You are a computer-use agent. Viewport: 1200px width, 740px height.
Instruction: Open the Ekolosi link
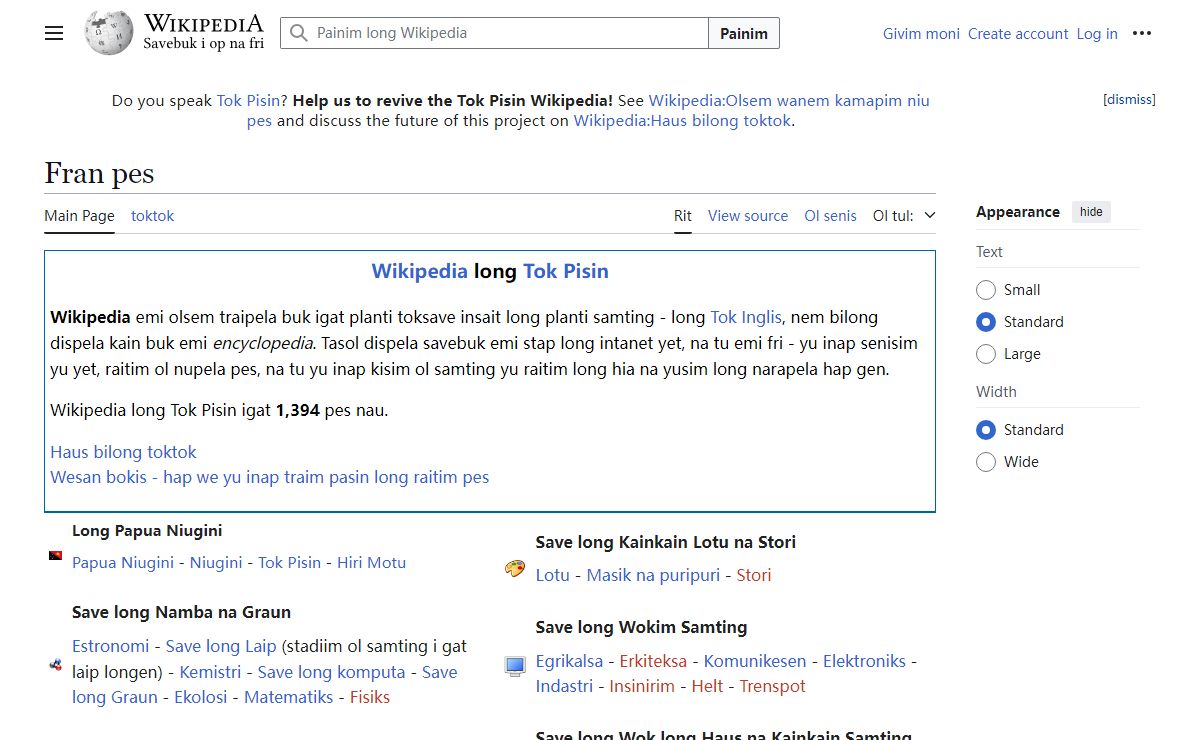click(x=201, y=697)
